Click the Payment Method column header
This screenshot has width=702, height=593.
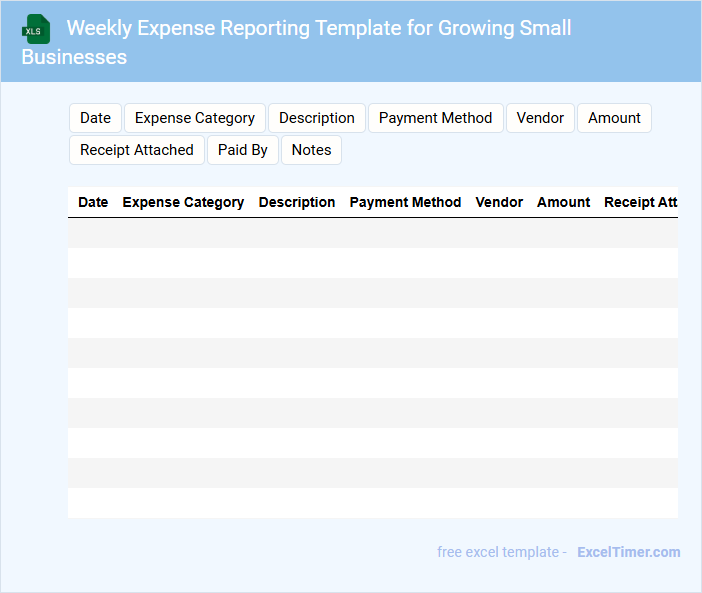405,202
